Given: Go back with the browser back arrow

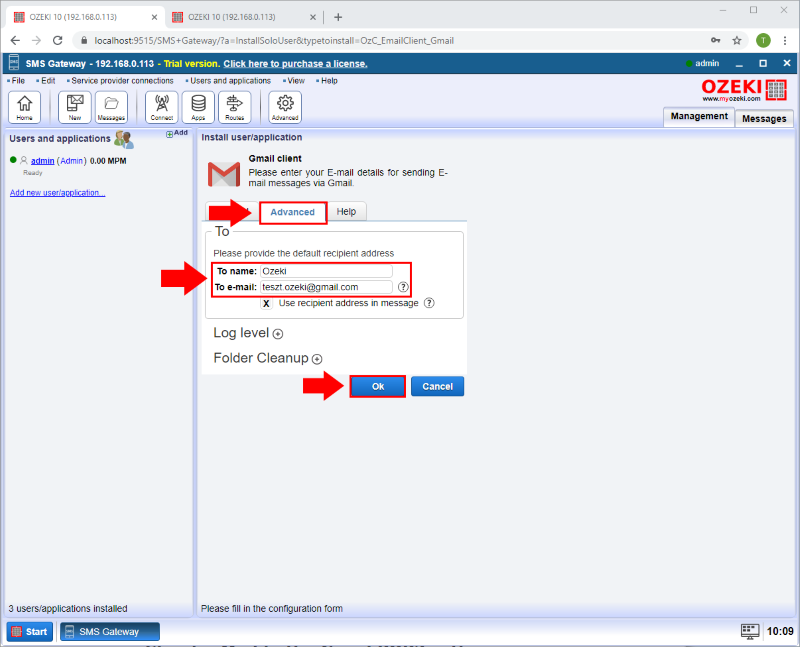Looking at the screenshot, I should coord(15,40).
